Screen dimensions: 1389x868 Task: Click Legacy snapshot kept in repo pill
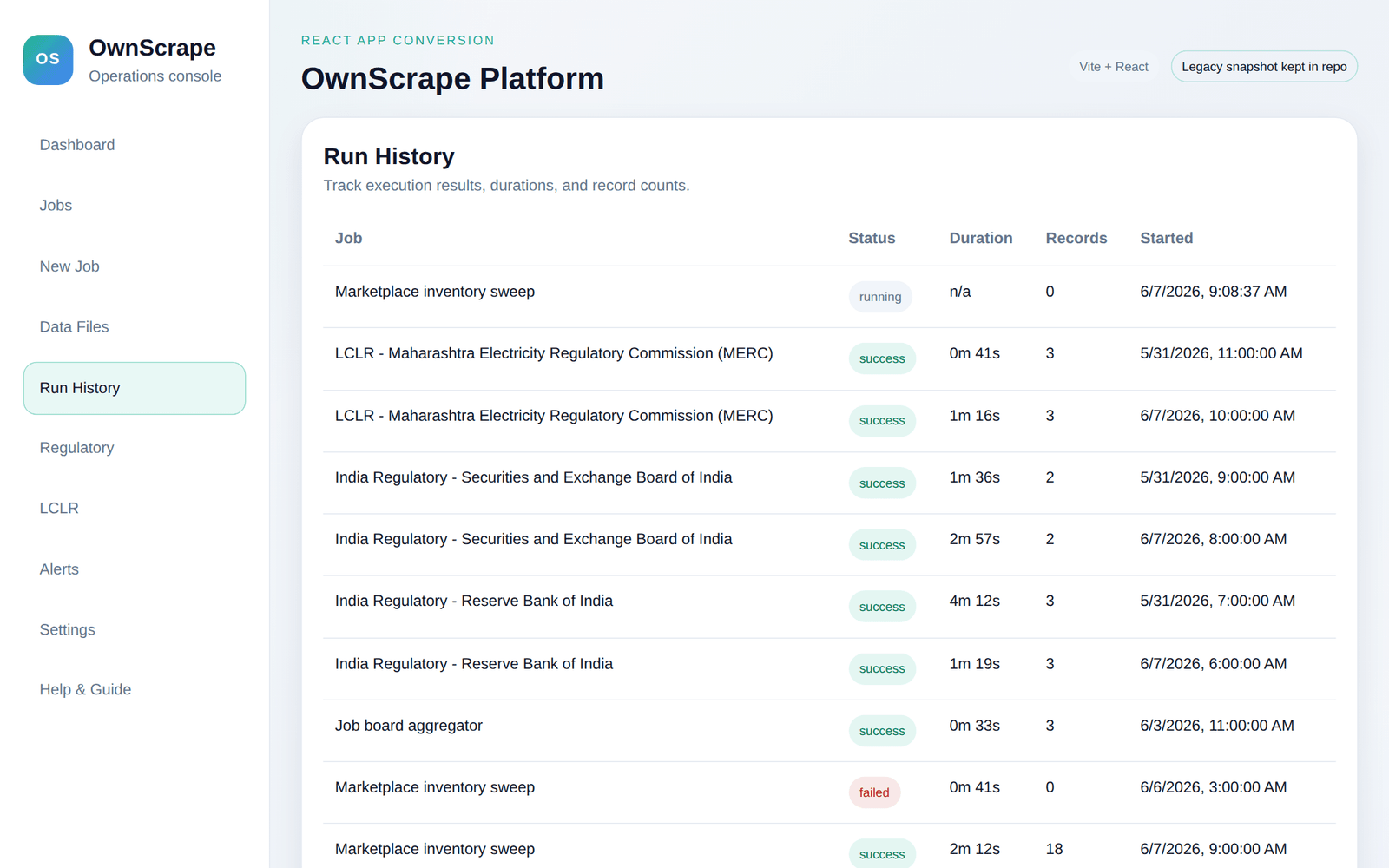coord(1264,67)
